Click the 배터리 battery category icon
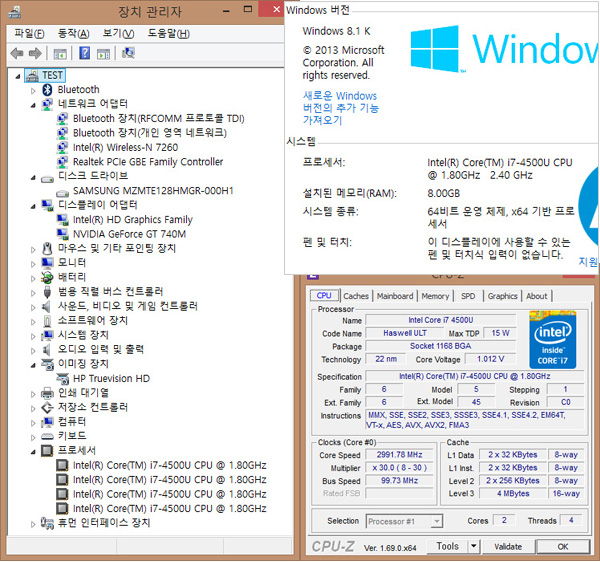The height and width of the screenshot is (562, 600). tap(47, 277)
